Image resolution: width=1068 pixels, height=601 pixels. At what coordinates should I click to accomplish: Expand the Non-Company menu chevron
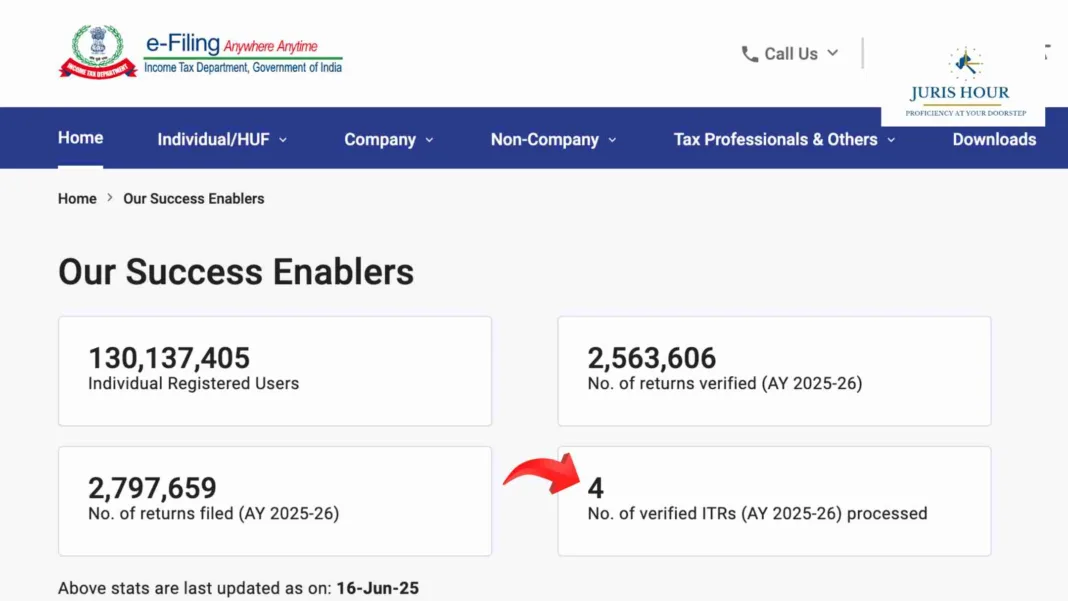[615, 141]
